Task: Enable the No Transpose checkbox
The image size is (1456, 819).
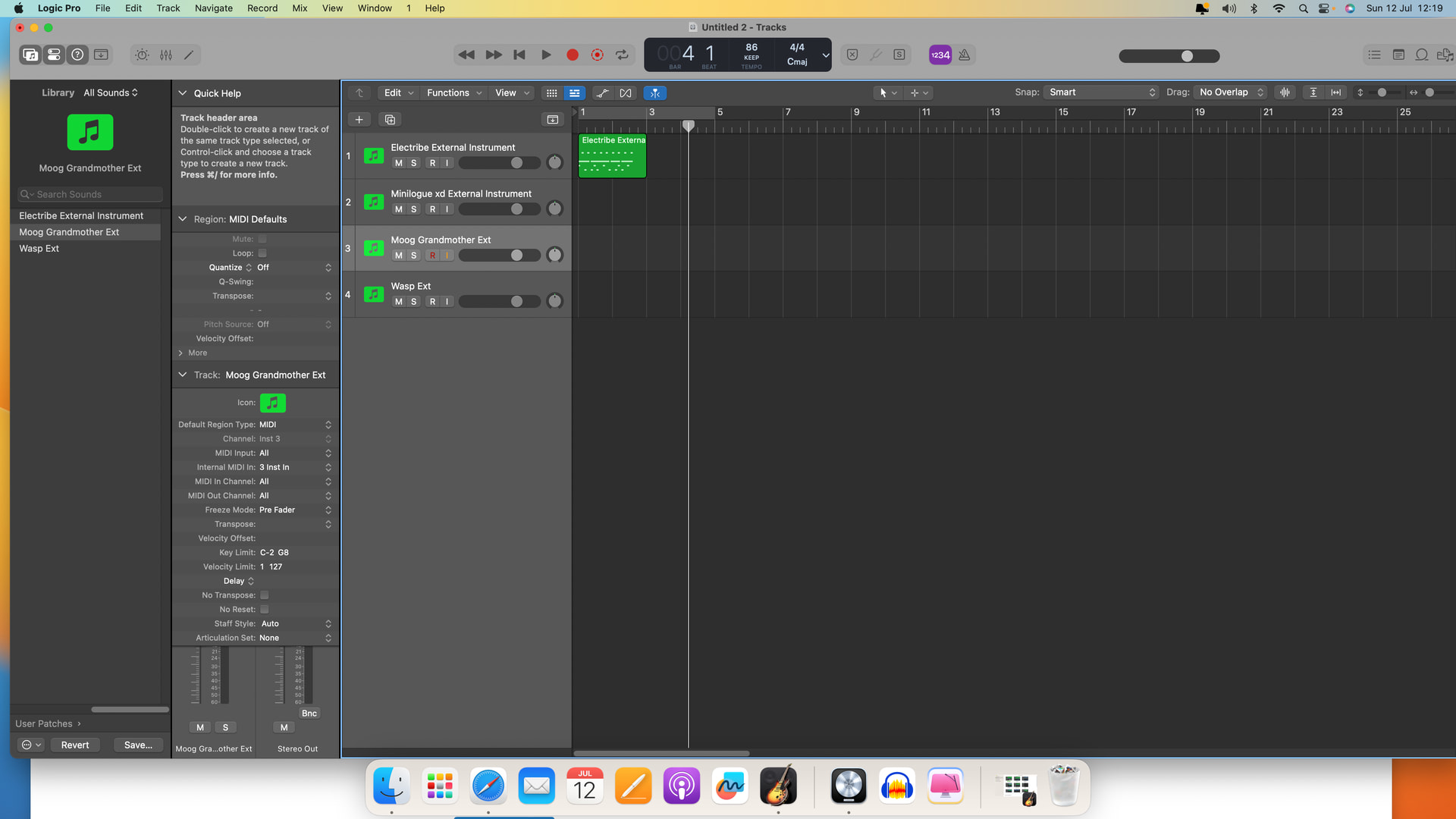Action: click(x=265, y=595)
